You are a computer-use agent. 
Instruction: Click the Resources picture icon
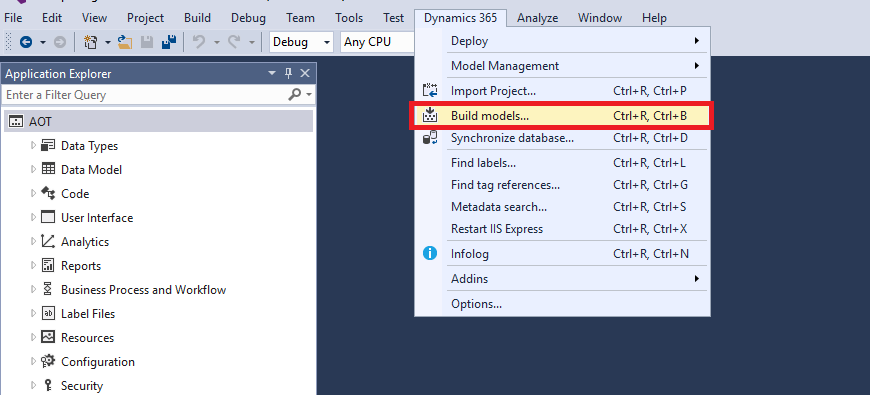(x=48, y=337)
